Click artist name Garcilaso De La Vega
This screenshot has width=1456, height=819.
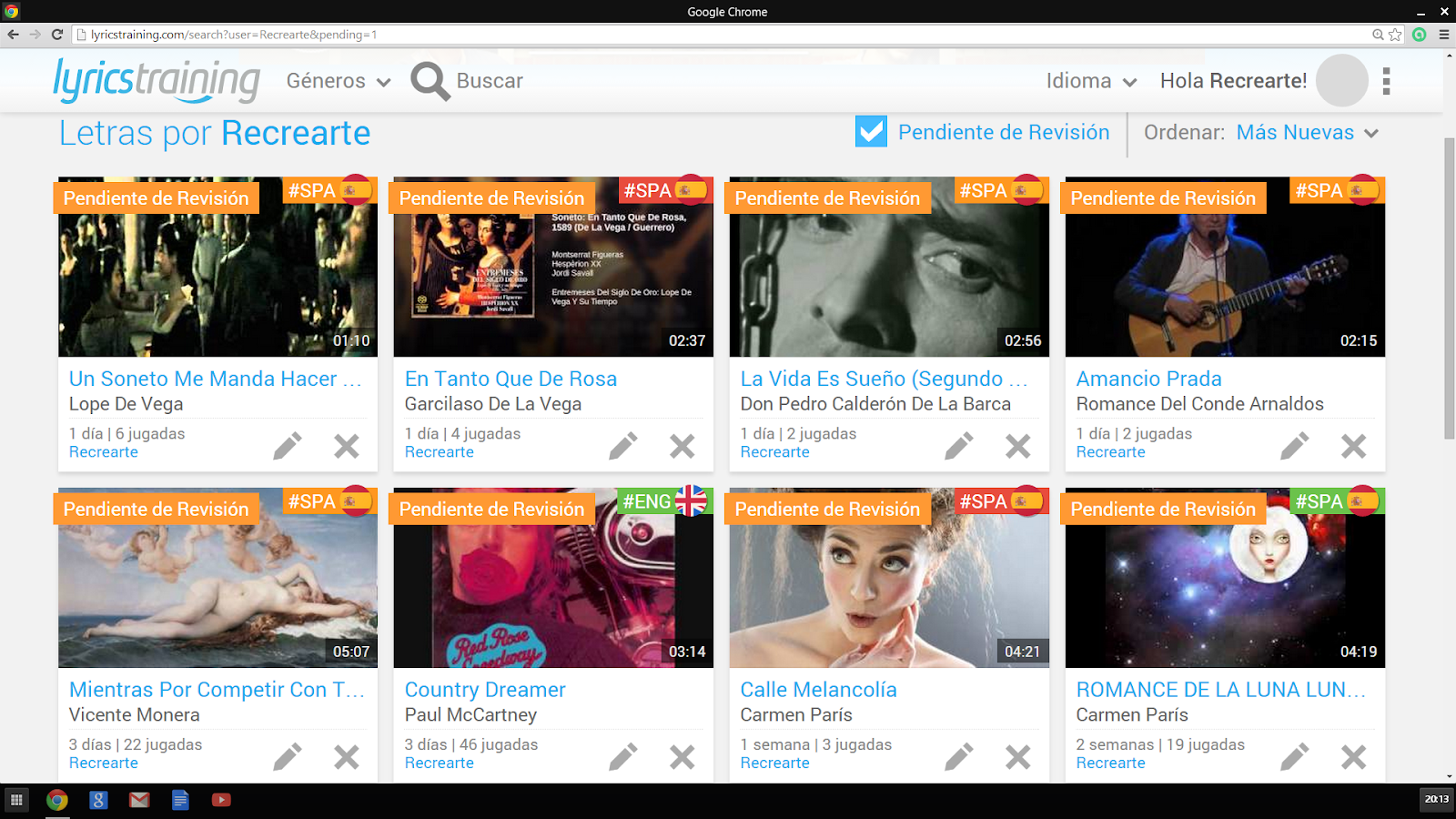(x=493, y=404)
